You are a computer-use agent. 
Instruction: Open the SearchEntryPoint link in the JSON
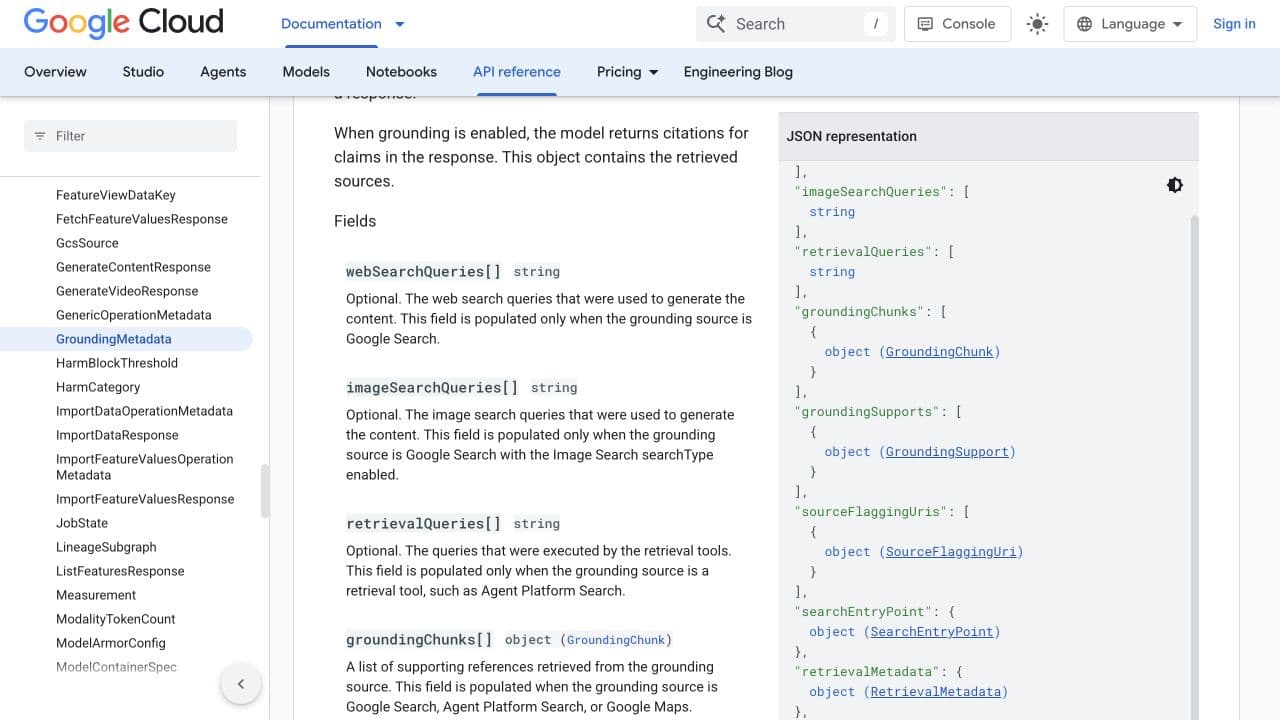(932, 632)
